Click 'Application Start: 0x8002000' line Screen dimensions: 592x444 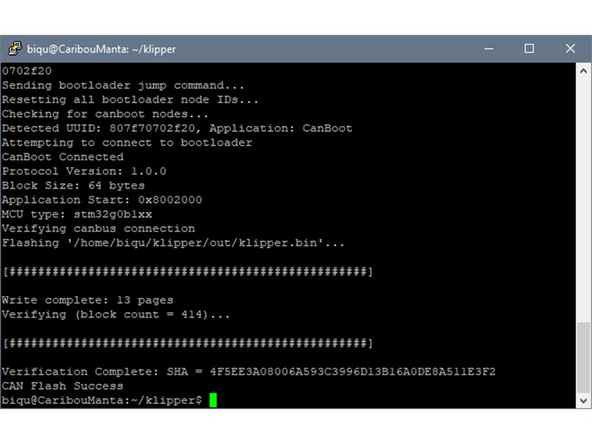pos(102,200)
